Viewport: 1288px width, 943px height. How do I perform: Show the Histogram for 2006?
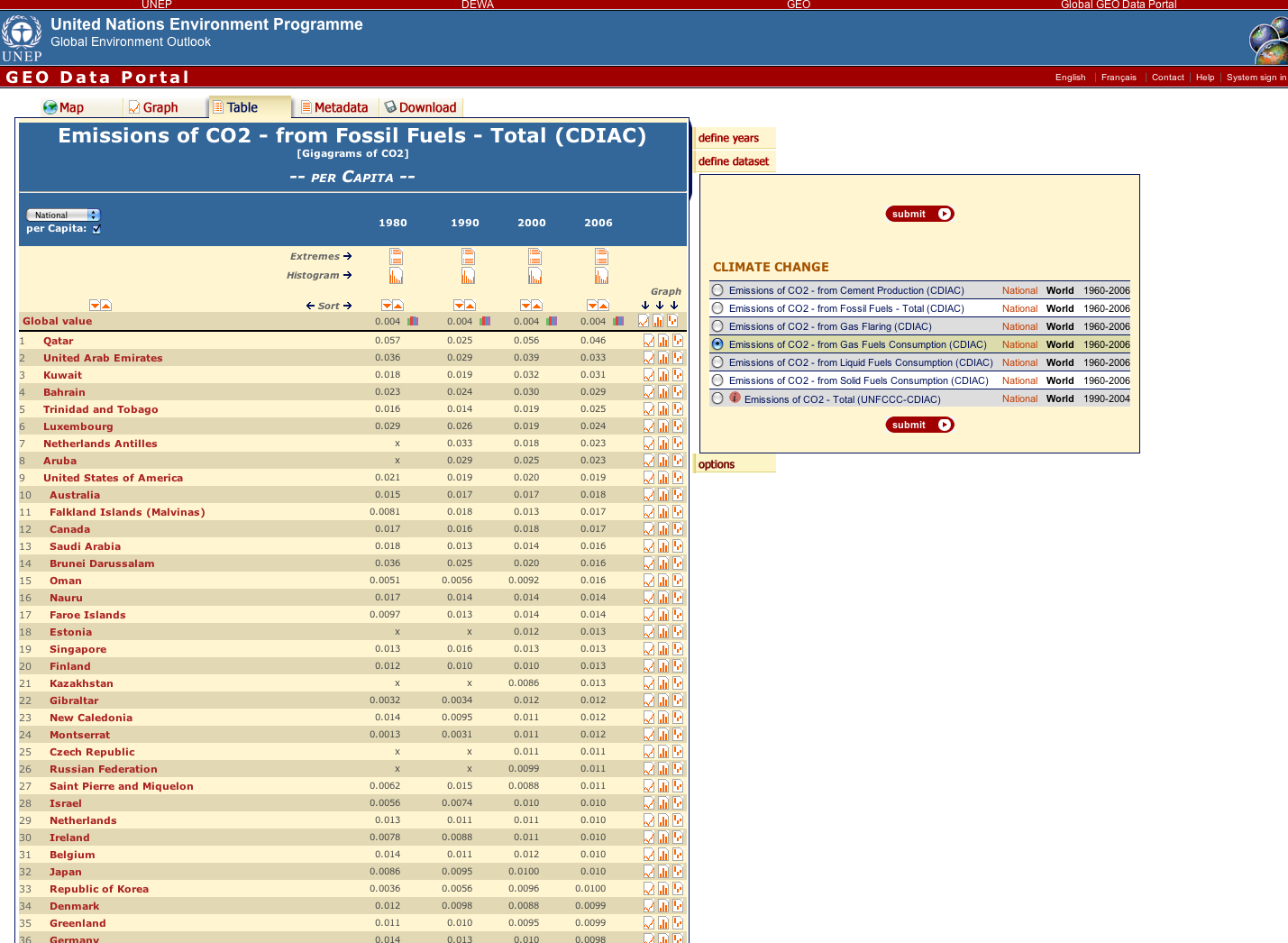[x=601, y=276]
